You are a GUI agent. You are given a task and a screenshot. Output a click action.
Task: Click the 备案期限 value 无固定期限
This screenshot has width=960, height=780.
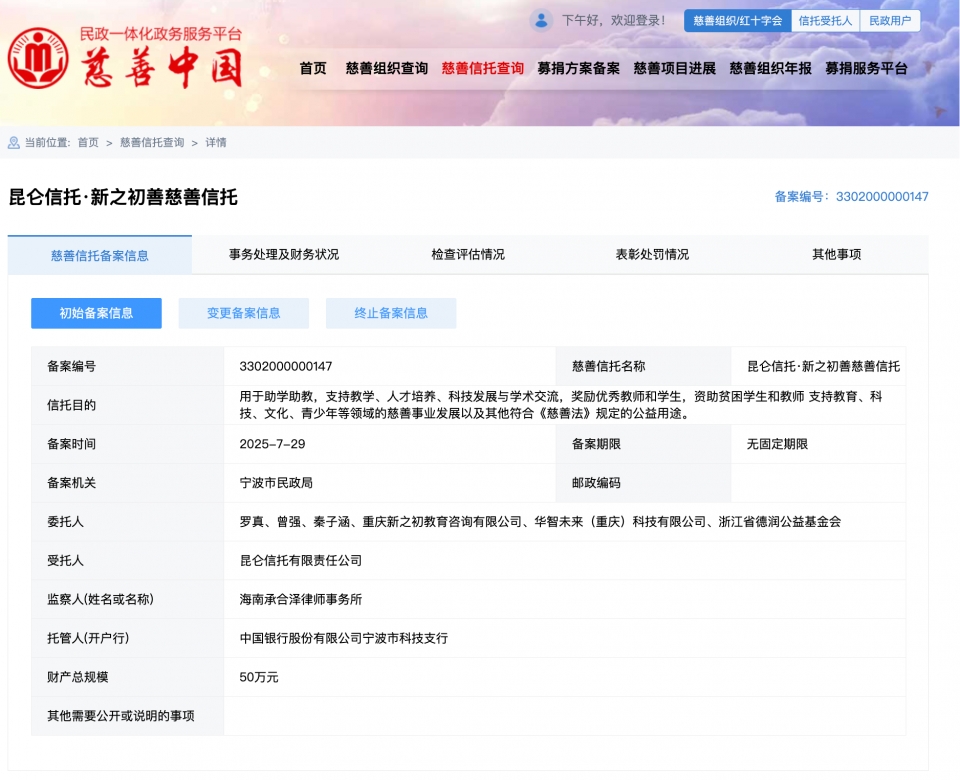777,444
